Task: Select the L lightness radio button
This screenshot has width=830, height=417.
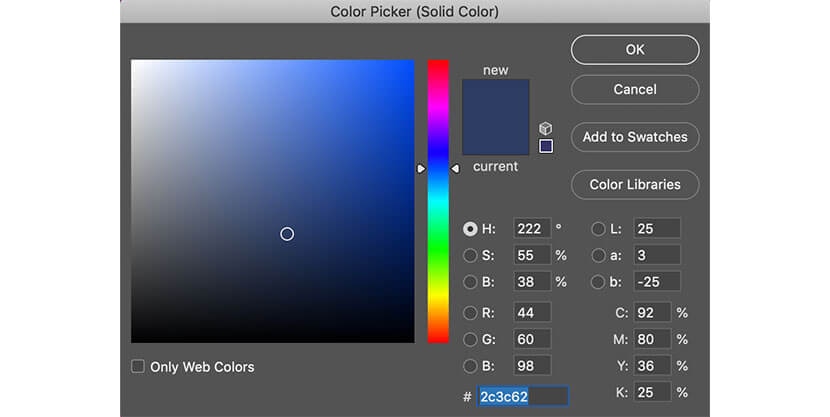Action: [x=599, y=228]
